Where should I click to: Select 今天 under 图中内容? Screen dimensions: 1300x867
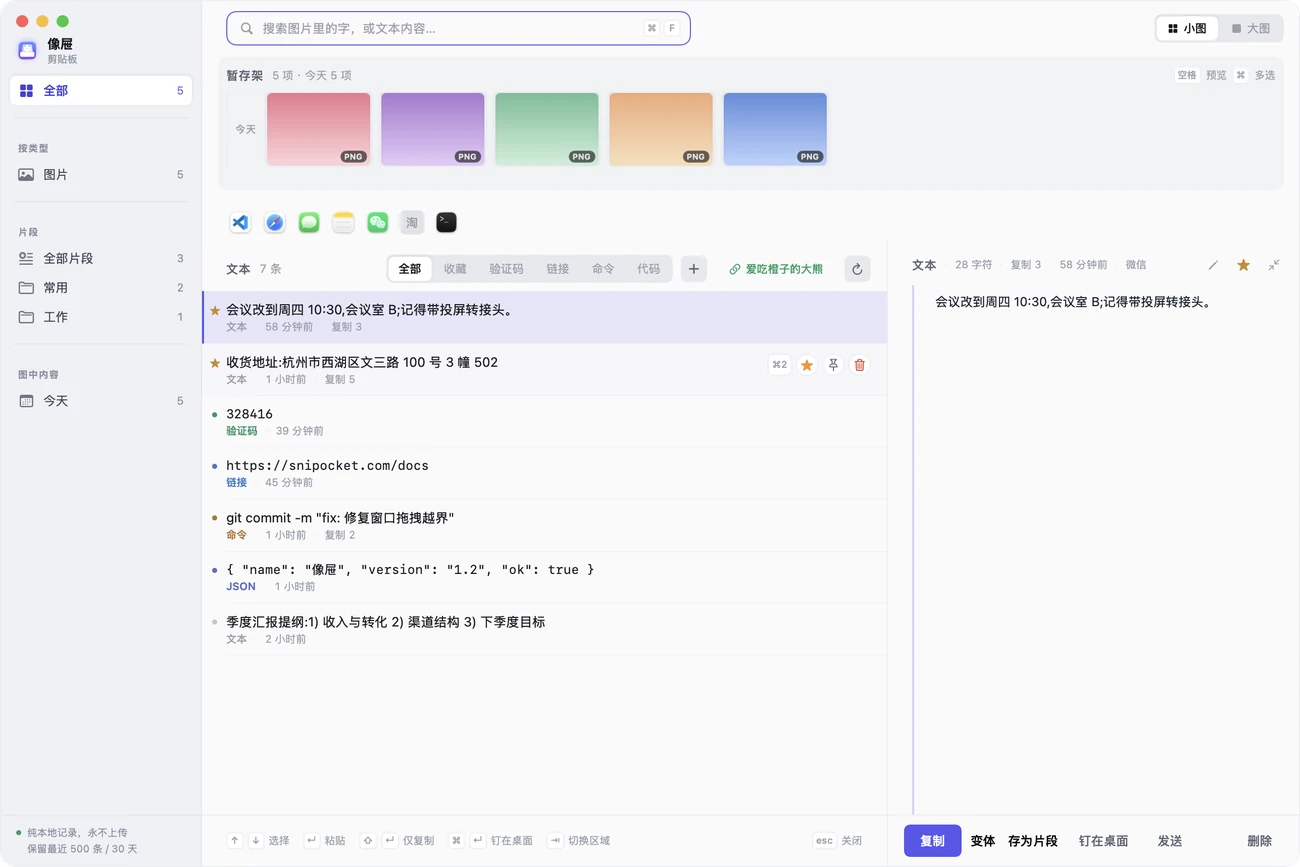click(x=101, y=401)
